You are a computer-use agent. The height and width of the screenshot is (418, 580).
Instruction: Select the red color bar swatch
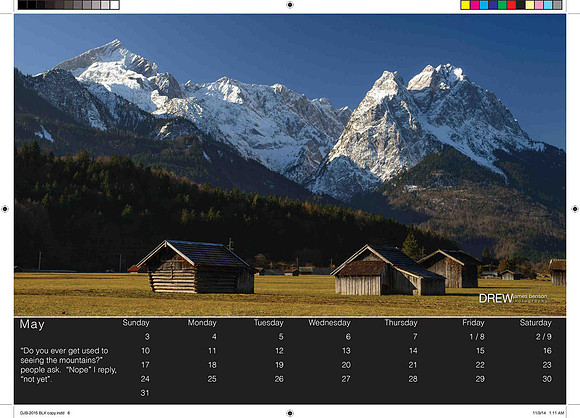[512, 5]
